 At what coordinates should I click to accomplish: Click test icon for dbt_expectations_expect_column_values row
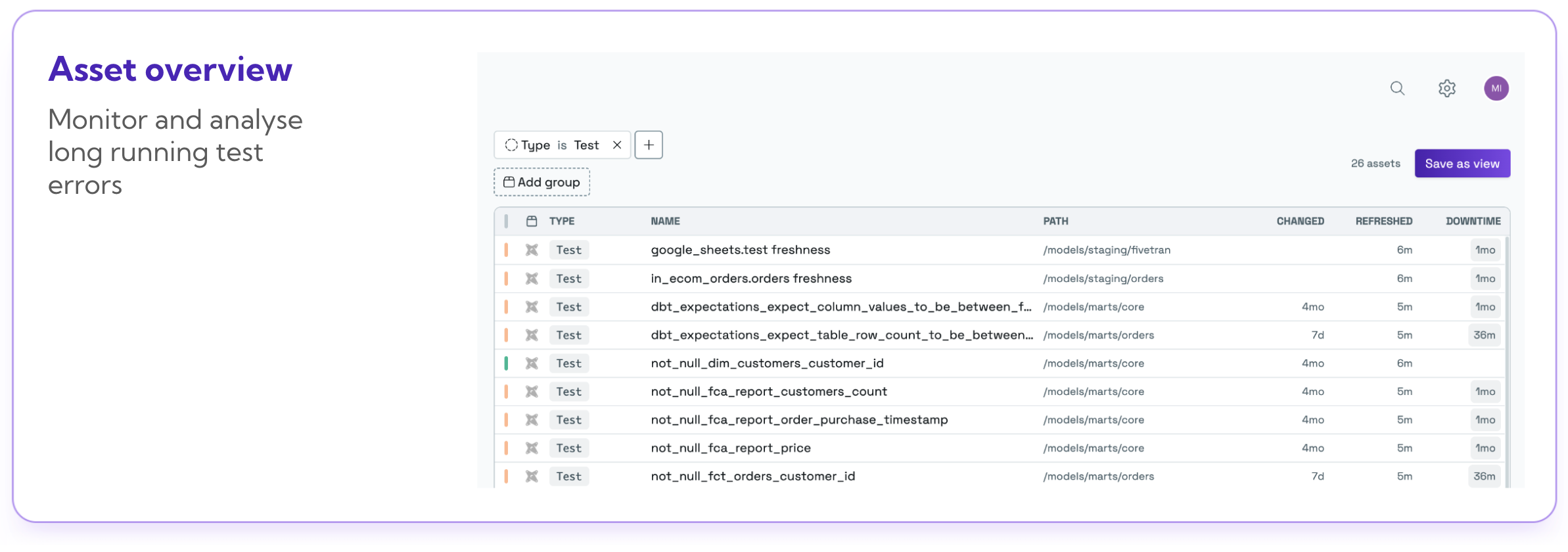pyautogui.click(x=532, y=307)
